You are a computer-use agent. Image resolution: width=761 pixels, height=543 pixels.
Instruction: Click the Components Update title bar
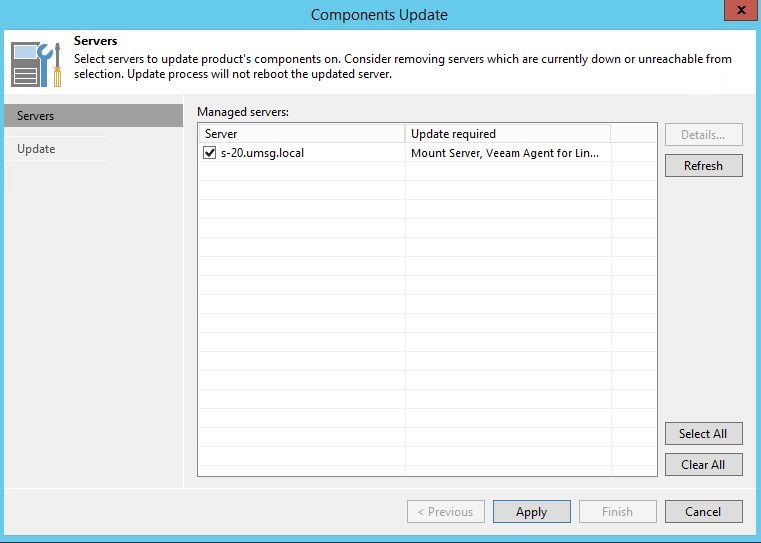379,14
